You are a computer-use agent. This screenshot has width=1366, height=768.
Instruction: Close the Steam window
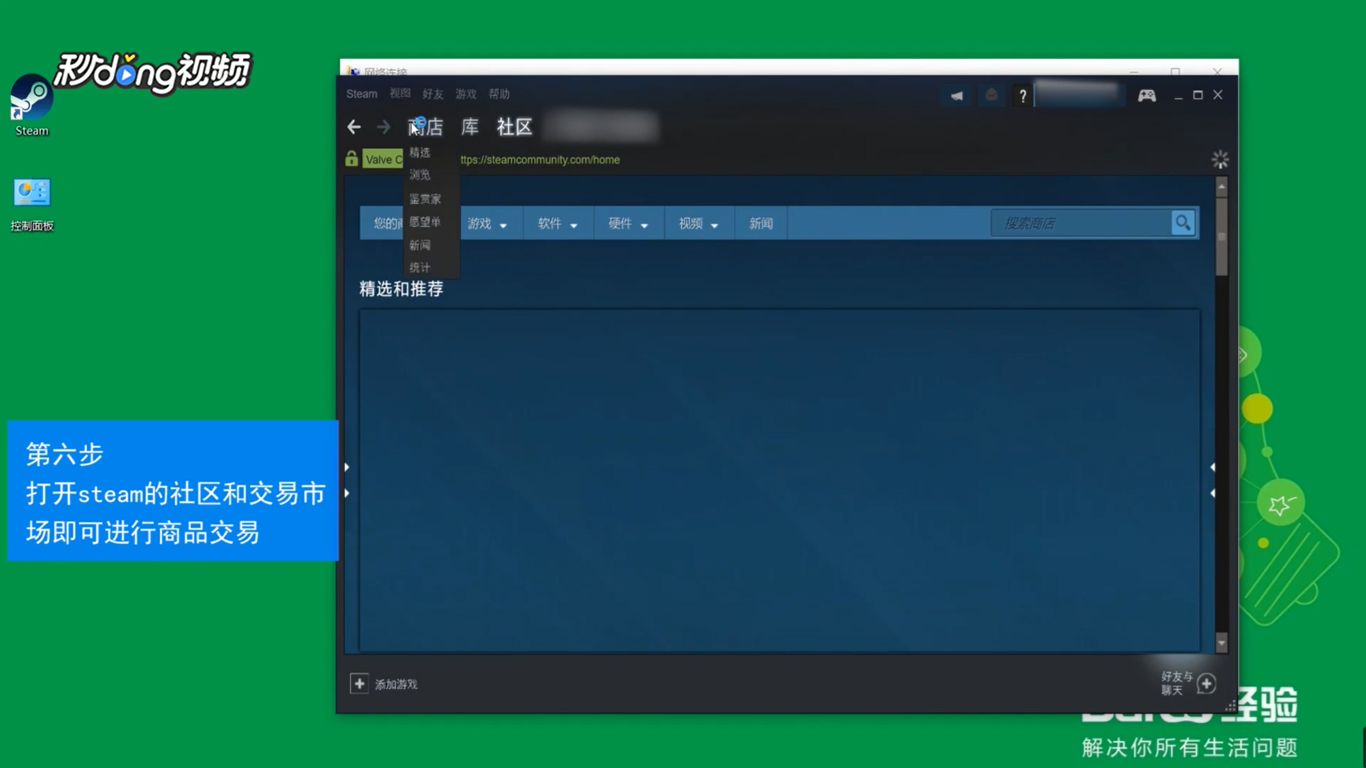[x=1218, y=95]
